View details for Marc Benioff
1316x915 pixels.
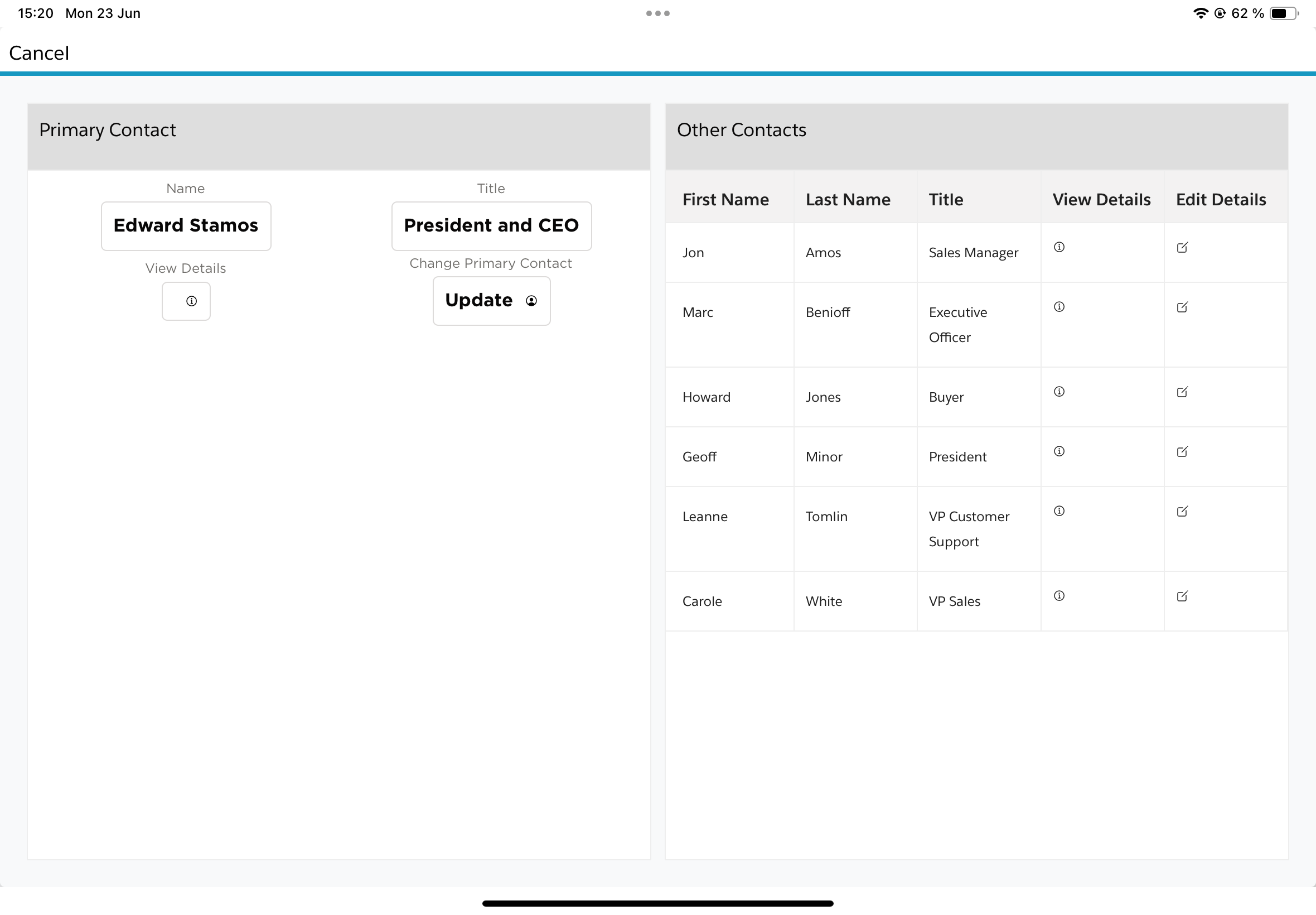(1059, 307)
